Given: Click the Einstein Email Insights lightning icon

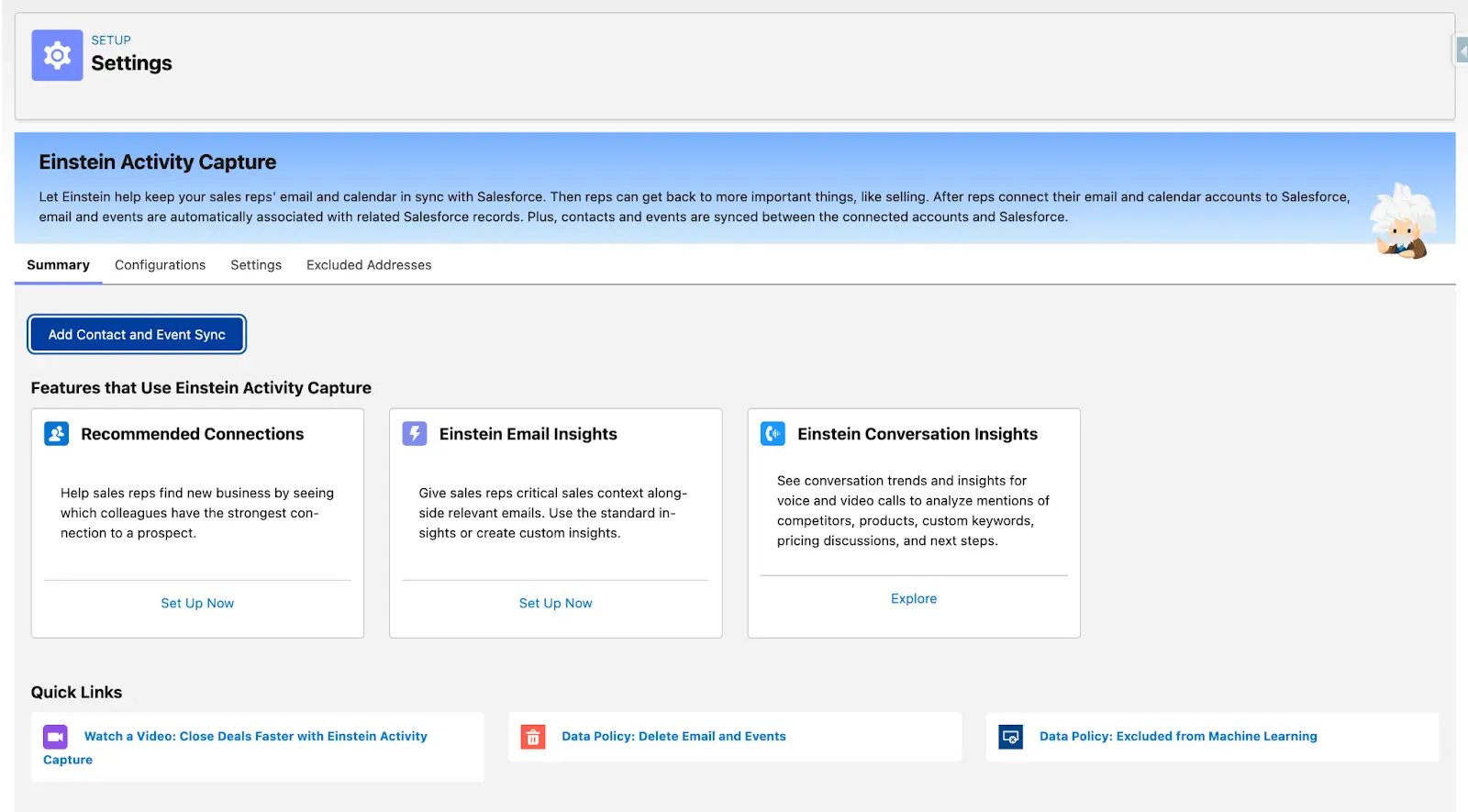Looking at the screenshot, I should pyautogui.click(x=415, y=434).
